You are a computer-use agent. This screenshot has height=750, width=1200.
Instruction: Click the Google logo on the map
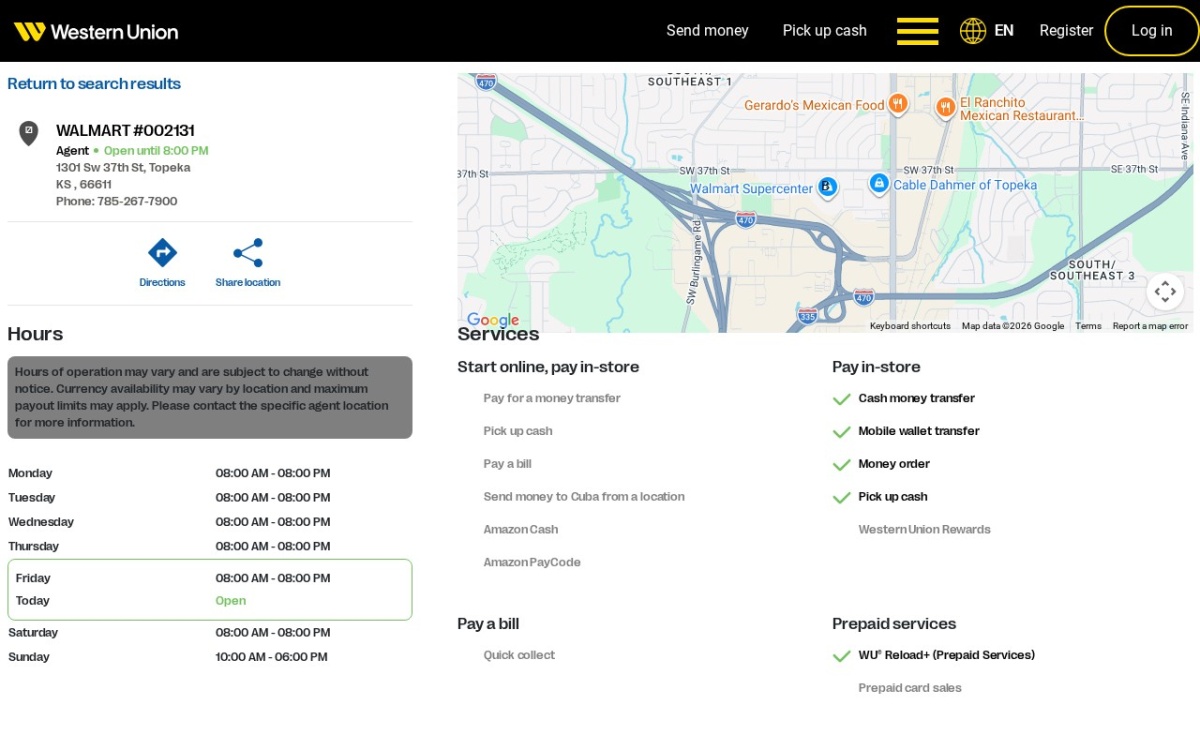(493, 320)
